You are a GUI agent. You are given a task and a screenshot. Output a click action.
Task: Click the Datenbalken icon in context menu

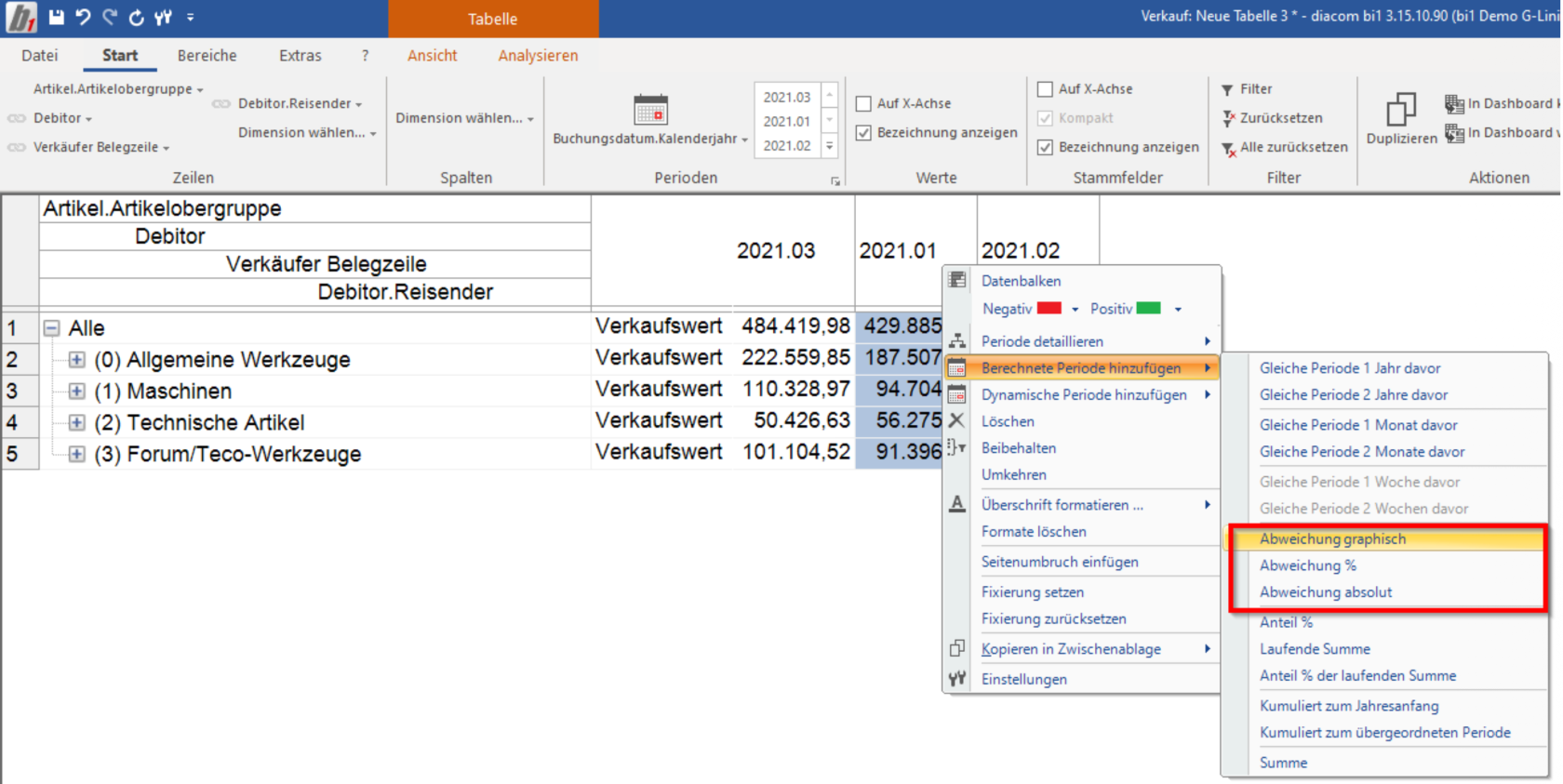[x=957, y=280]
